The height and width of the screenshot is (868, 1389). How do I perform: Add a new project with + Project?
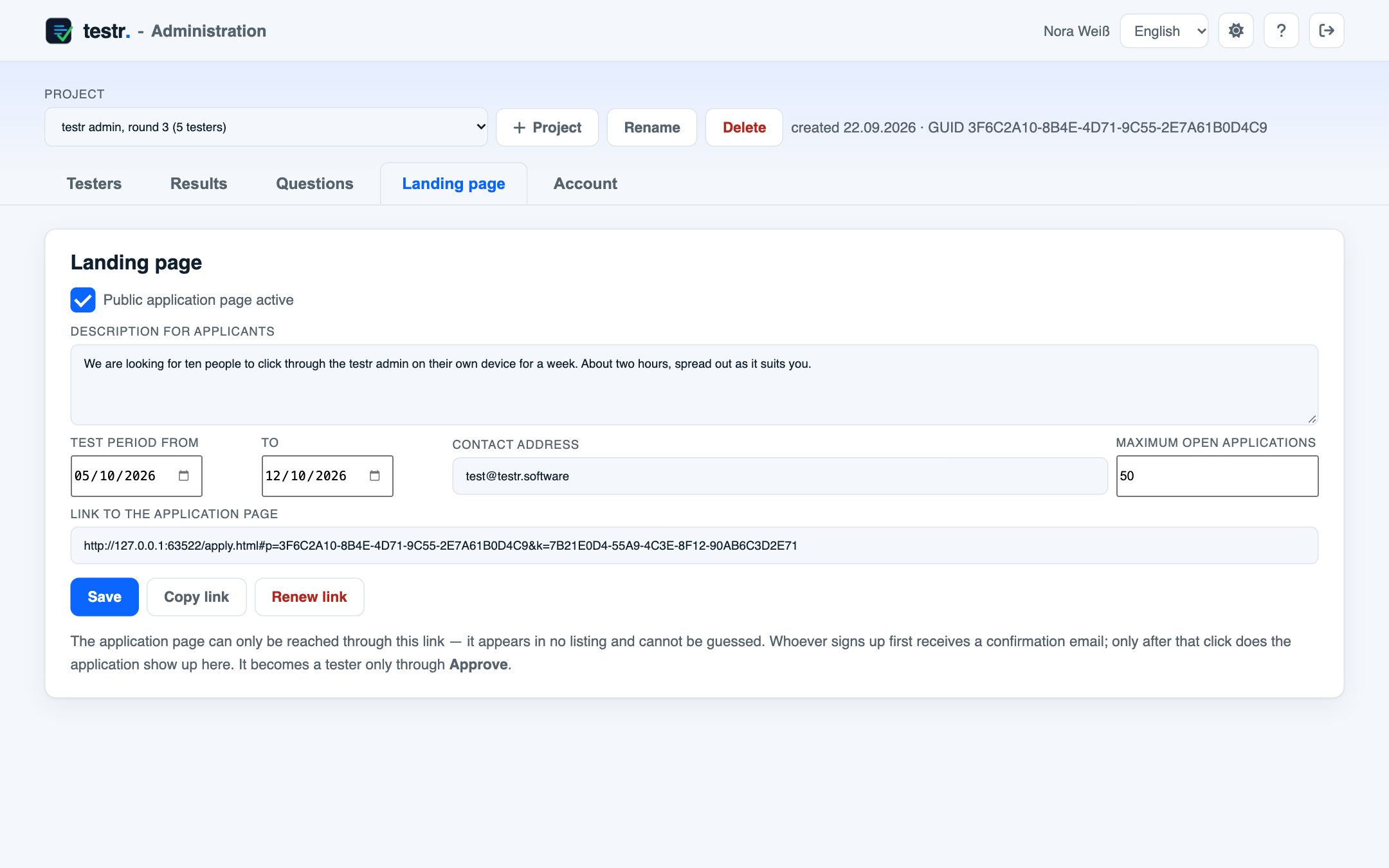tap(547, 127)
